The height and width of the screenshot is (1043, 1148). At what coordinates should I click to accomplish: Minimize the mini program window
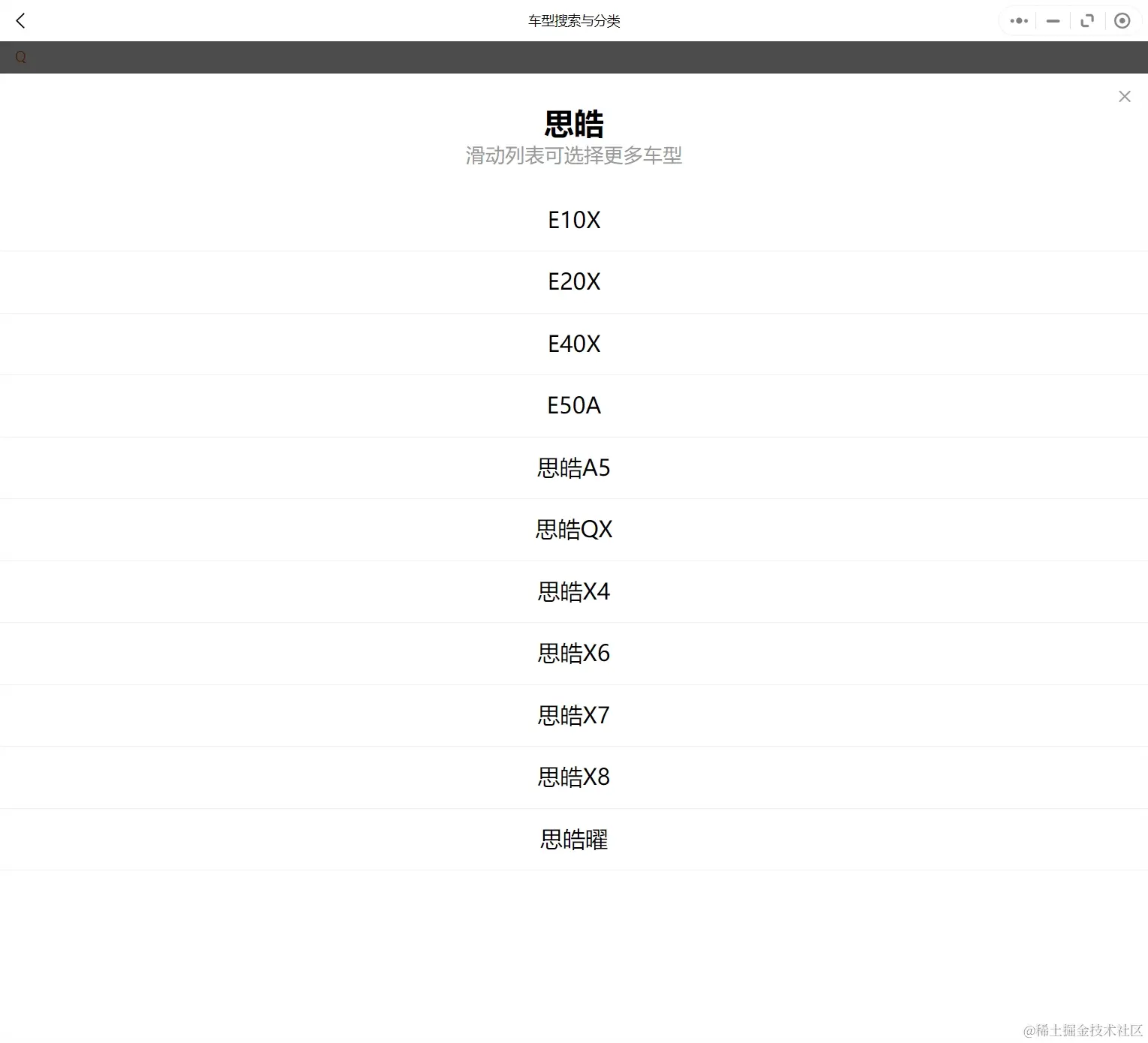(1052, 20)
